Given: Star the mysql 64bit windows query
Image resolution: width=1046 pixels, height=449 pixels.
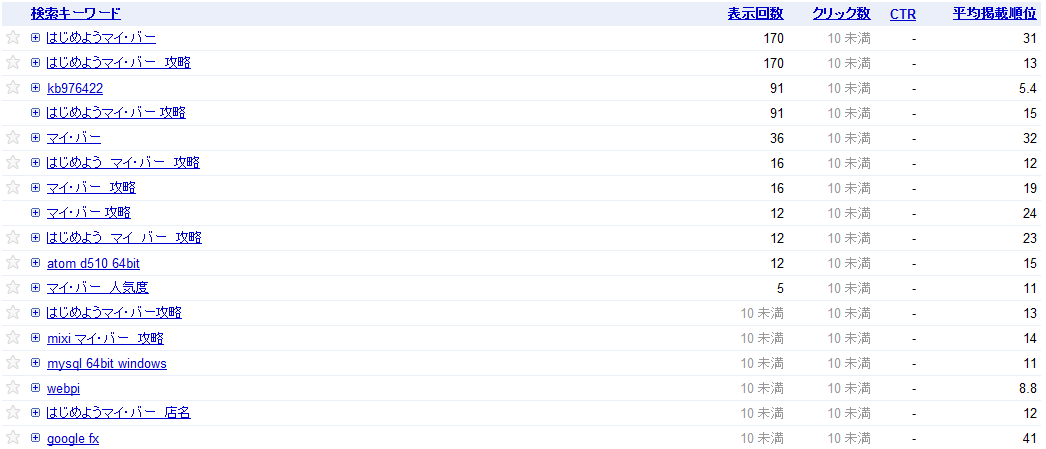Looking at the screenshot, I should click(x=13, y=363).
